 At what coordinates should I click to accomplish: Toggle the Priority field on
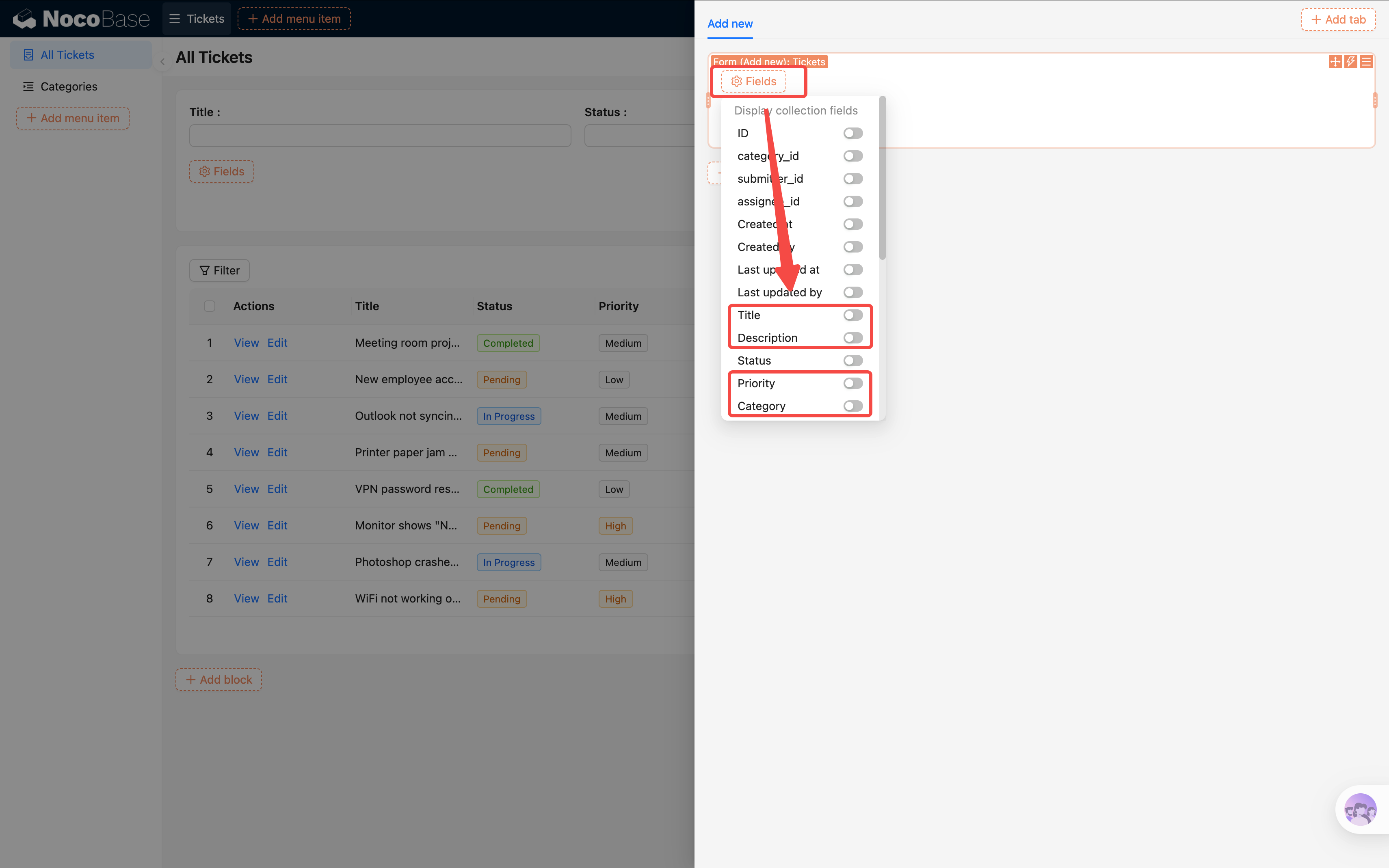coord(853,384)
